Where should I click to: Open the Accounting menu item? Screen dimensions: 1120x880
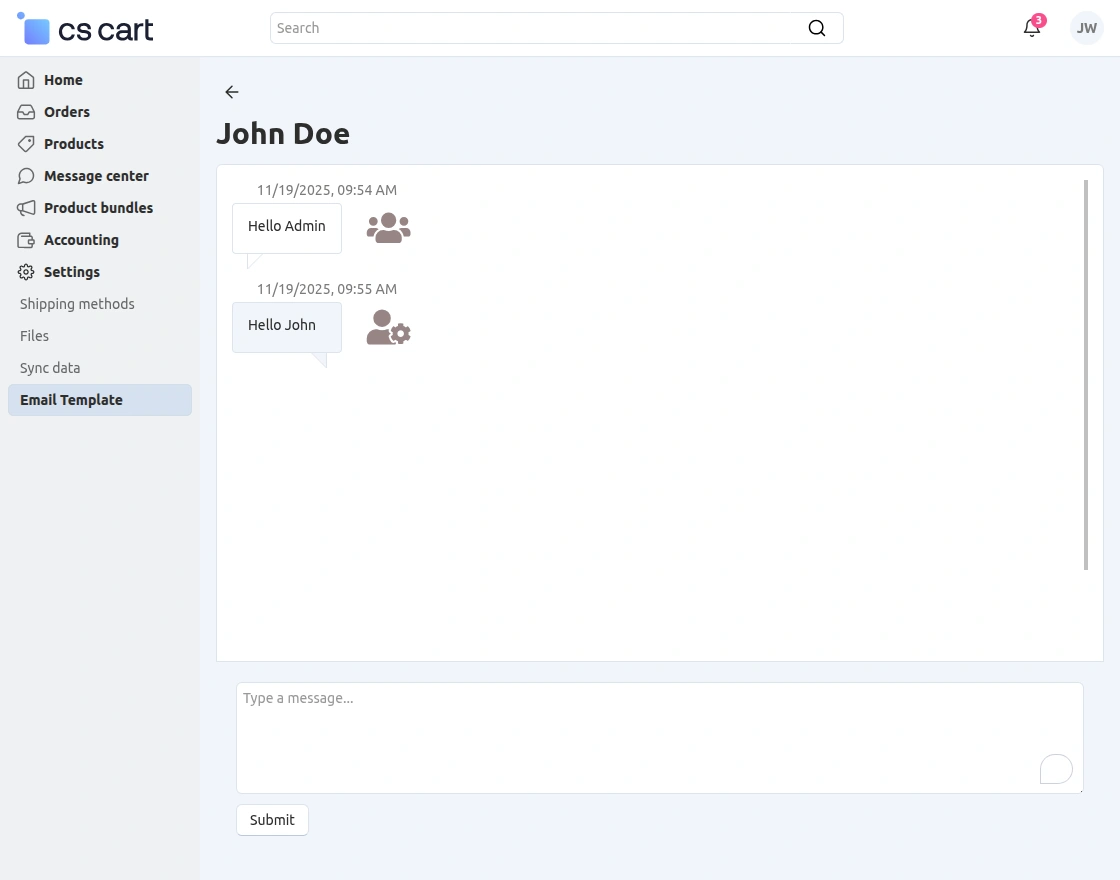(x=81, y=240)
